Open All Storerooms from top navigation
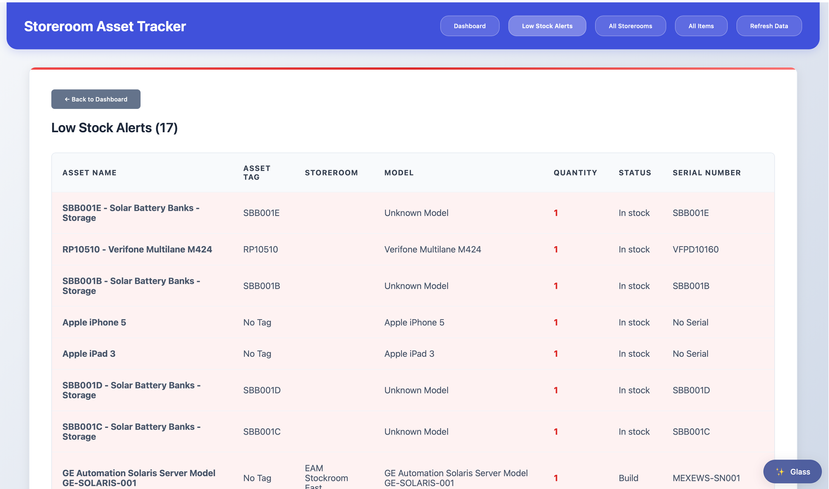 pos(630,26)
